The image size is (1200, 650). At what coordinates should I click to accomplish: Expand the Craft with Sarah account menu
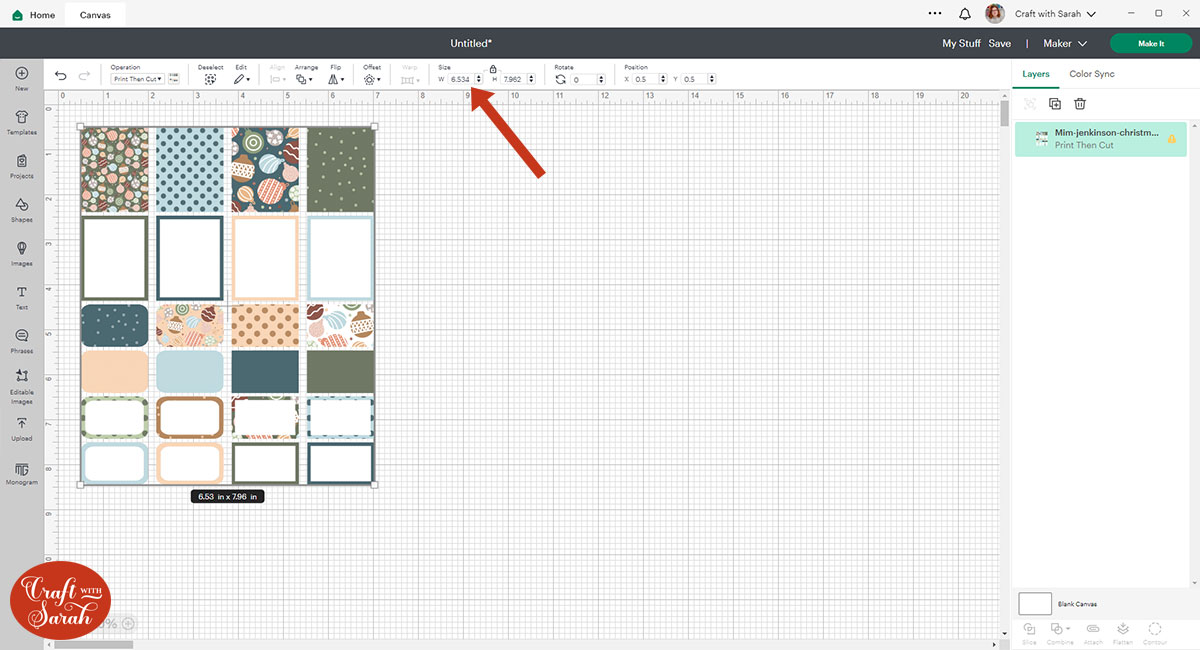click(x=1055, y=14)
